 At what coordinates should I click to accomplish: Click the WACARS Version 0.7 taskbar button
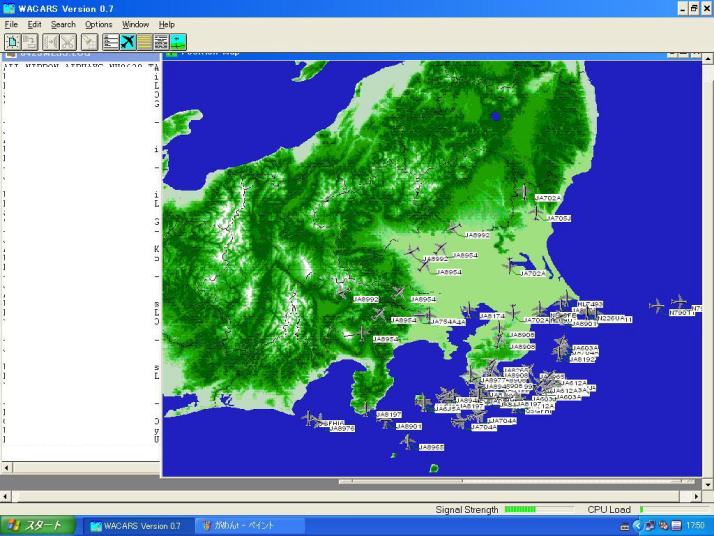coord(136,525)
